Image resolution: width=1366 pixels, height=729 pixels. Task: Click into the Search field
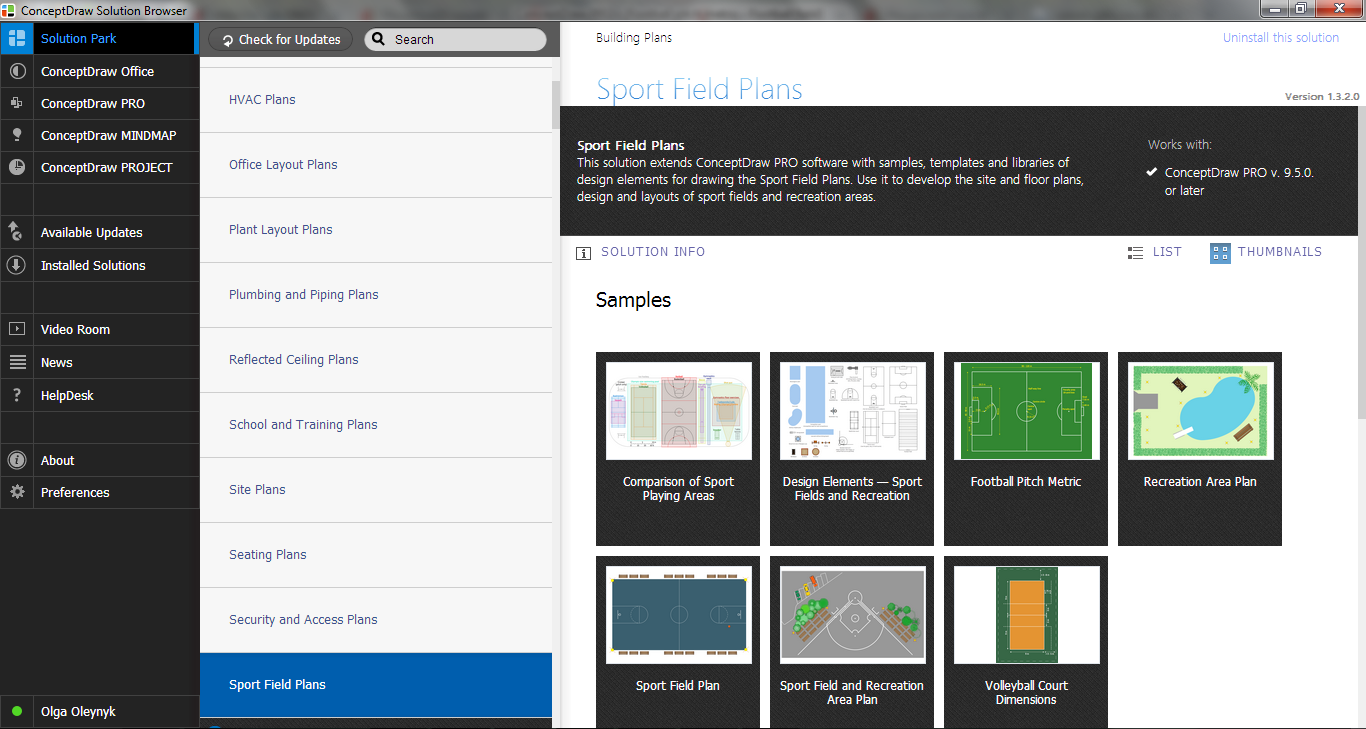click(x=455, y=40)
